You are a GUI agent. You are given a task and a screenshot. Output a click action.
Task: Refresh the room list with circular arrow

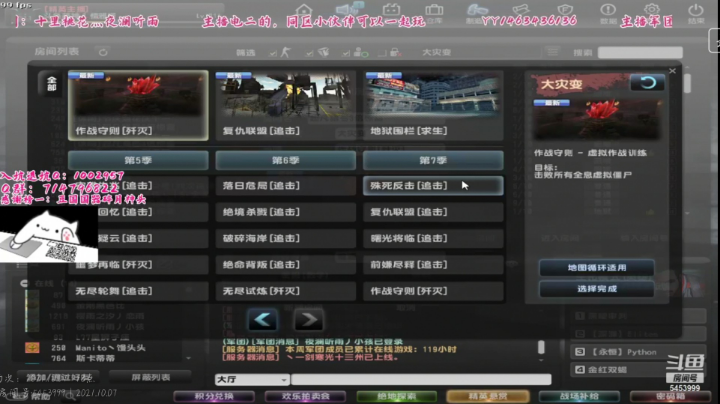[x=103, y=52]
